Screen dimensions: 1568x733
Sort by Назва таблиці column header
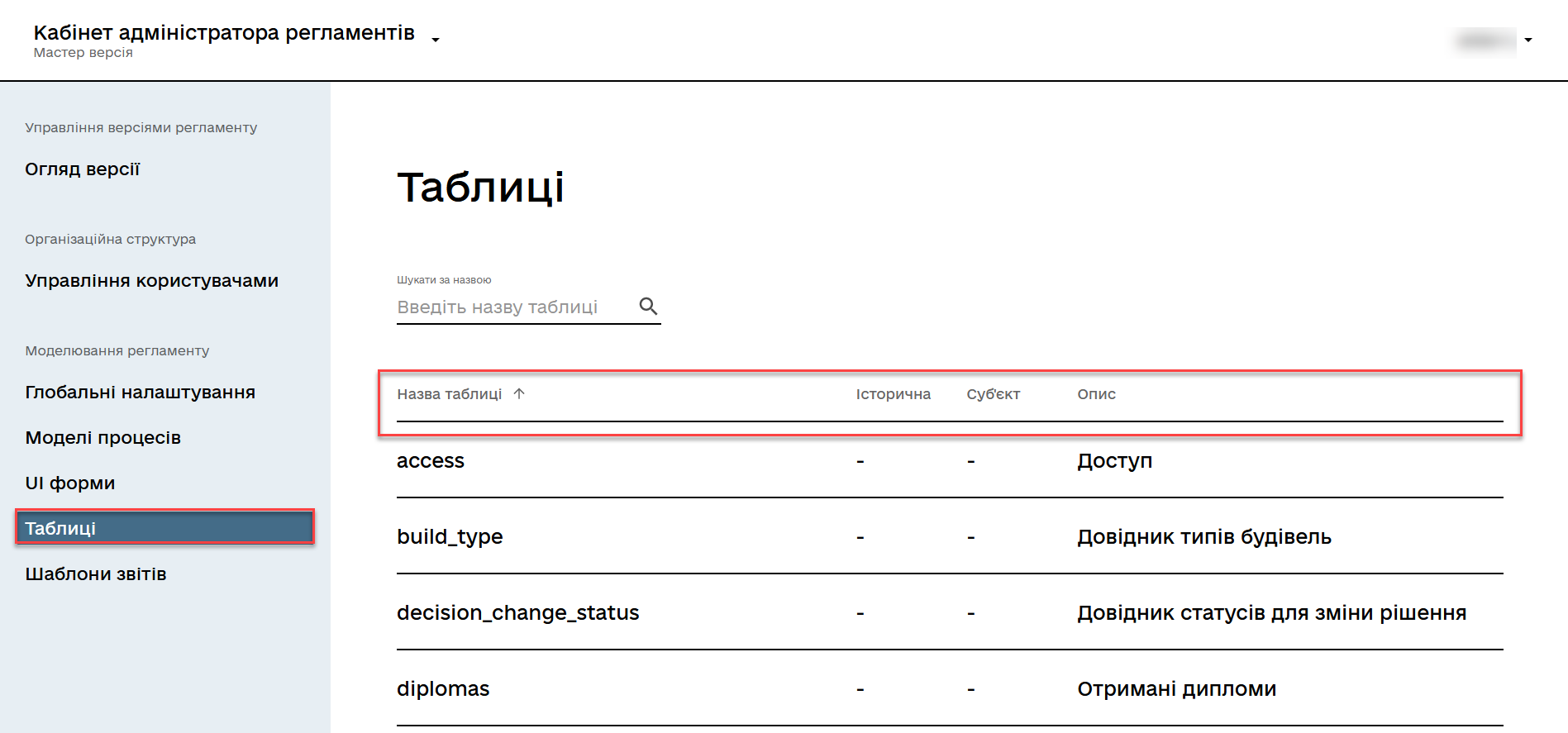[450, 394]
